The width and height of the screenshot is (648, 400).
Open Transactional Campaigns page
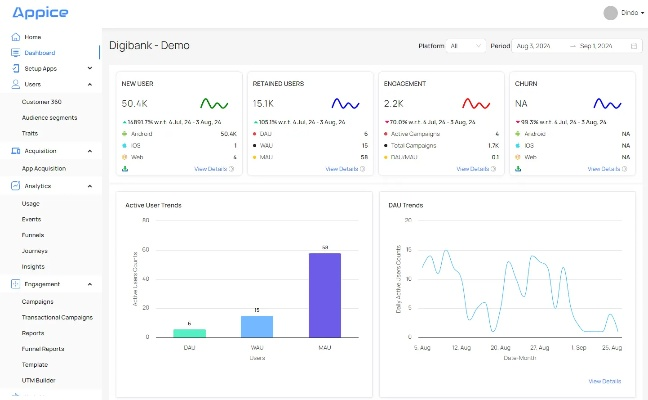pos(57,317)
